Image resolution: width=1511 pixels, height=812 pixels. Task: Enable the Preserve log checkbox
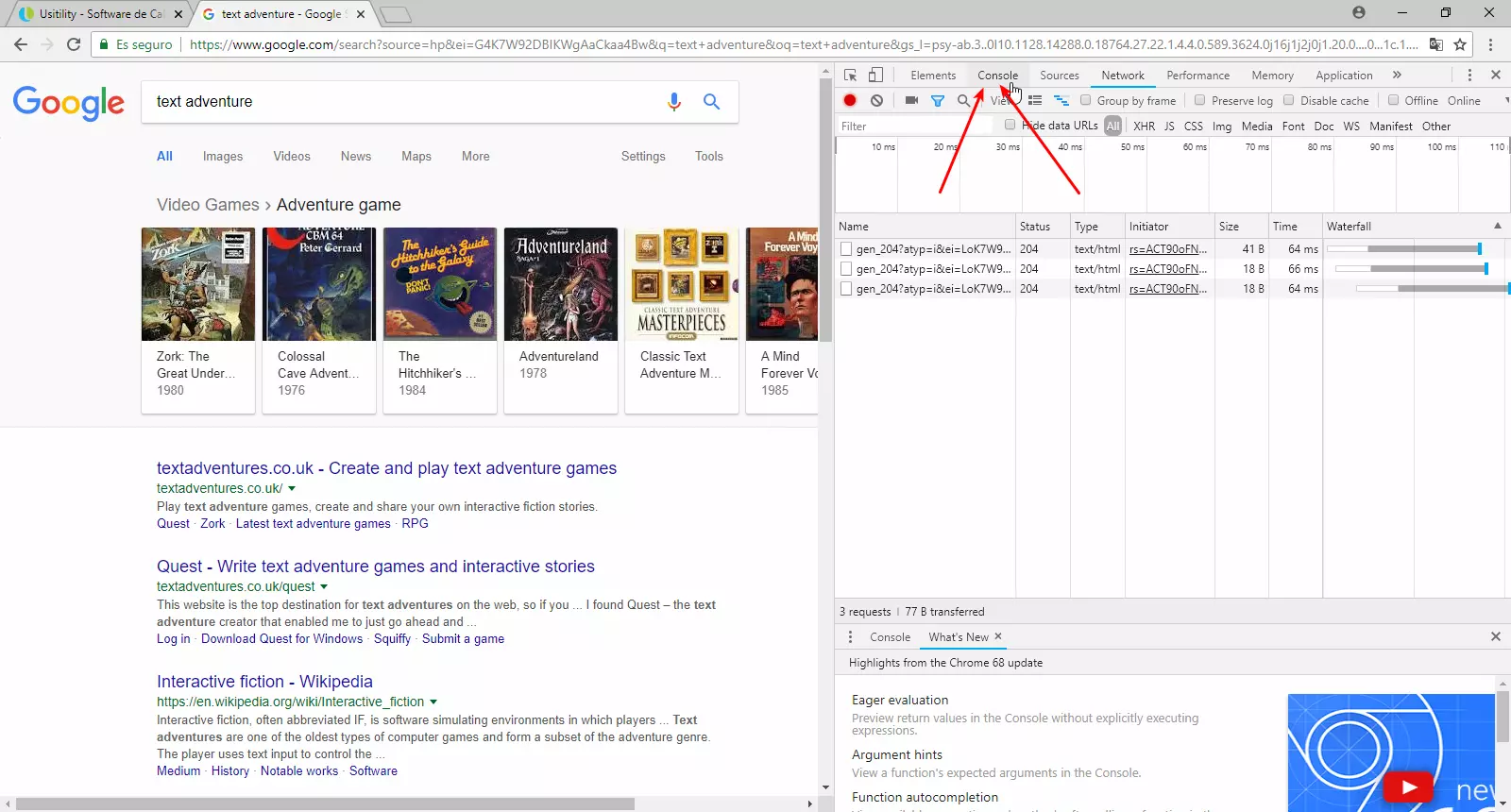tap(1199, 100)
